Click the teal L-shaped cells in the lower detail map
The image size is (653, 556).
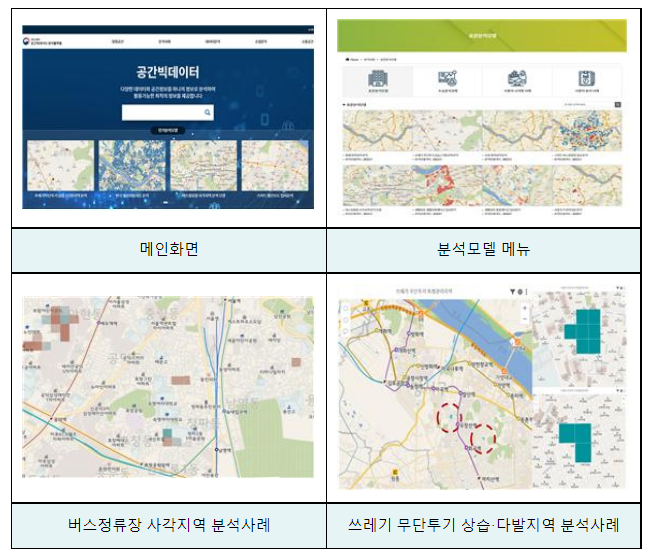coord(575,443)
